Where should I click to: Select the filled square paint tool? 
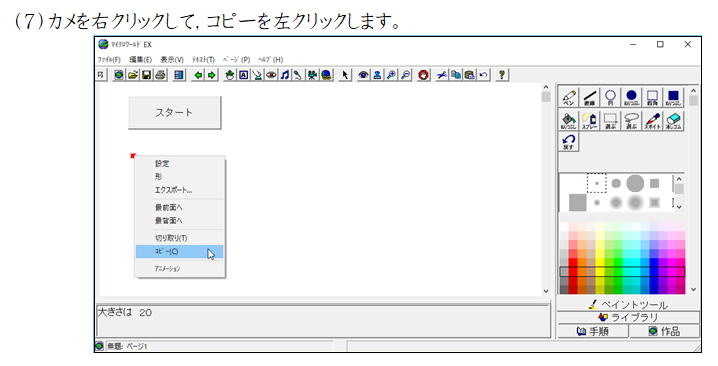pos(673,98)
